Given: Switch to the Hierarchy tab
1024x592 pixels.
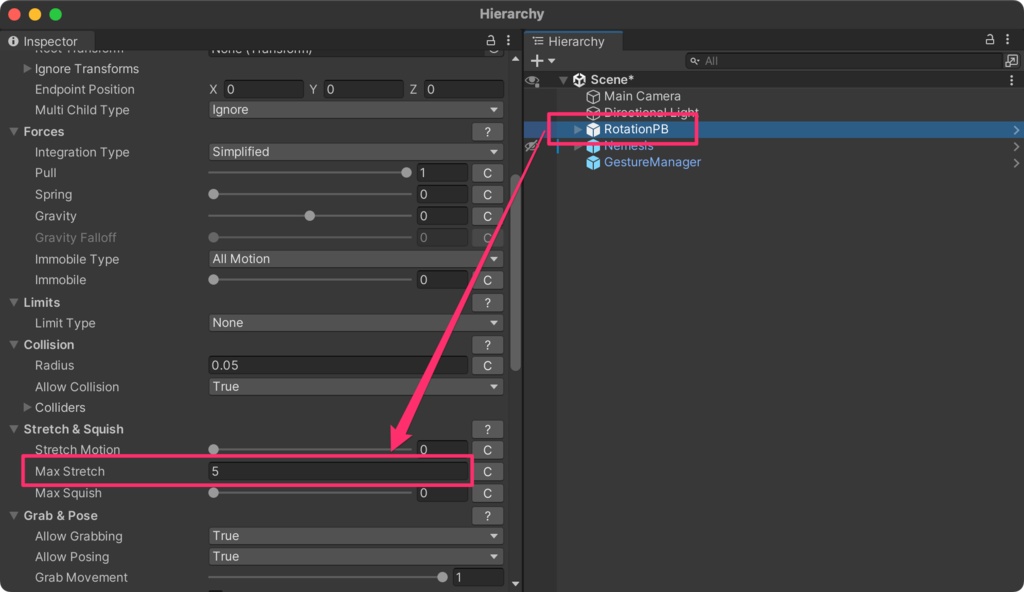Looking at the screenshot, I should pos(575,41).
